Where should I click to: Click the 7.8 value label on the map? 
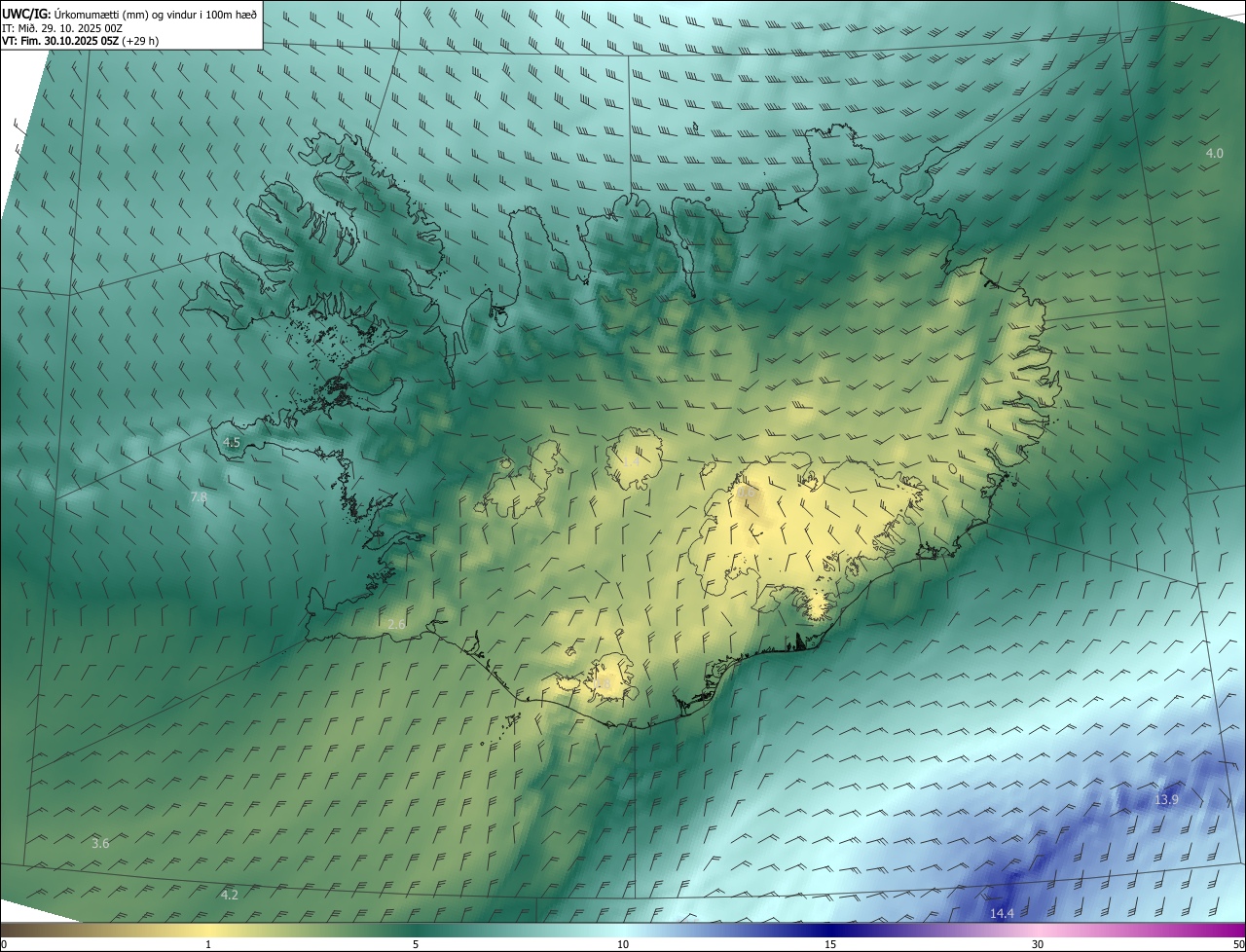click(199, 497)
